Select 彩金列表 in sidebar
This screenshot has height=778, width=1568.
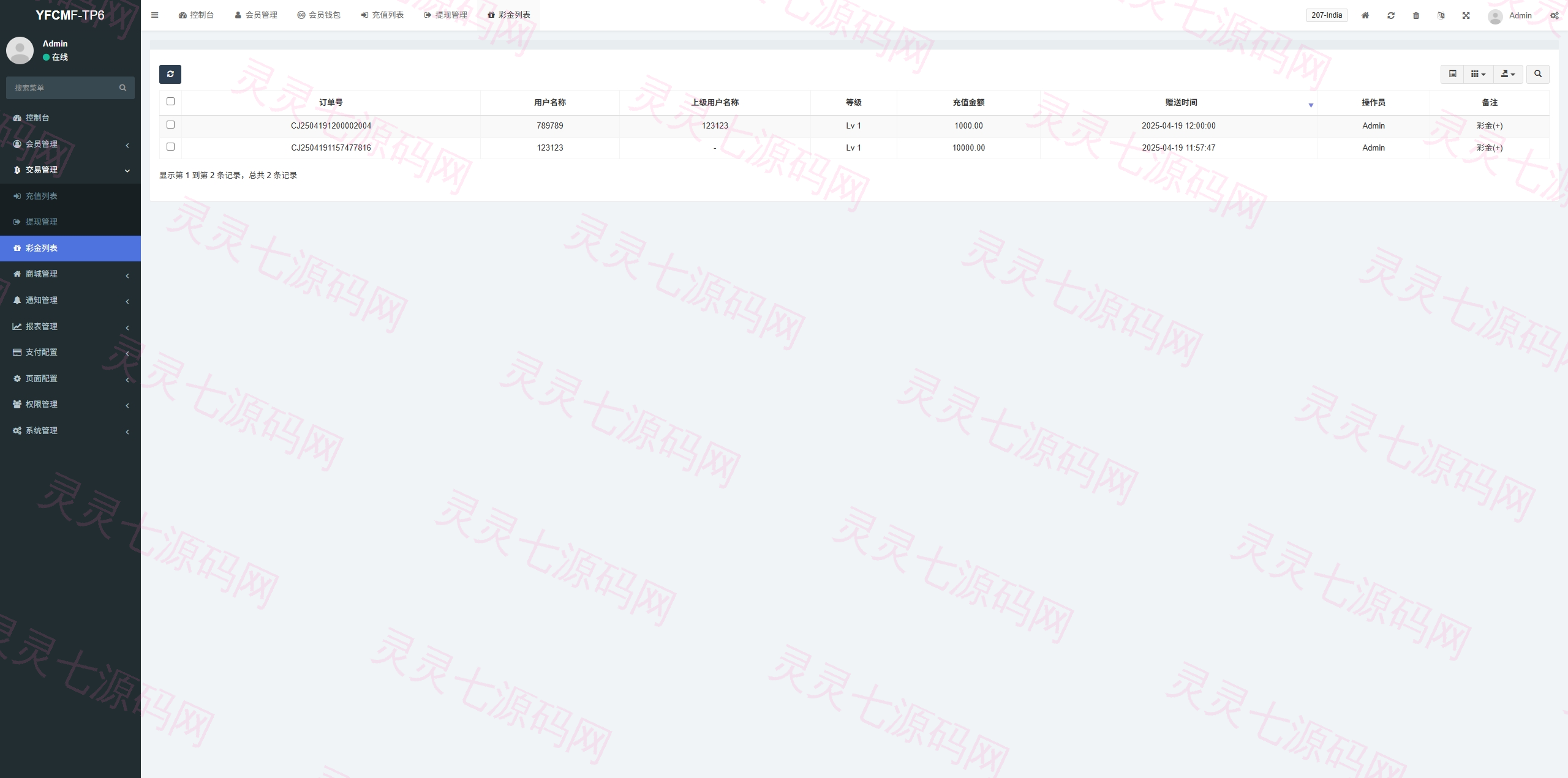pos(70,249)
